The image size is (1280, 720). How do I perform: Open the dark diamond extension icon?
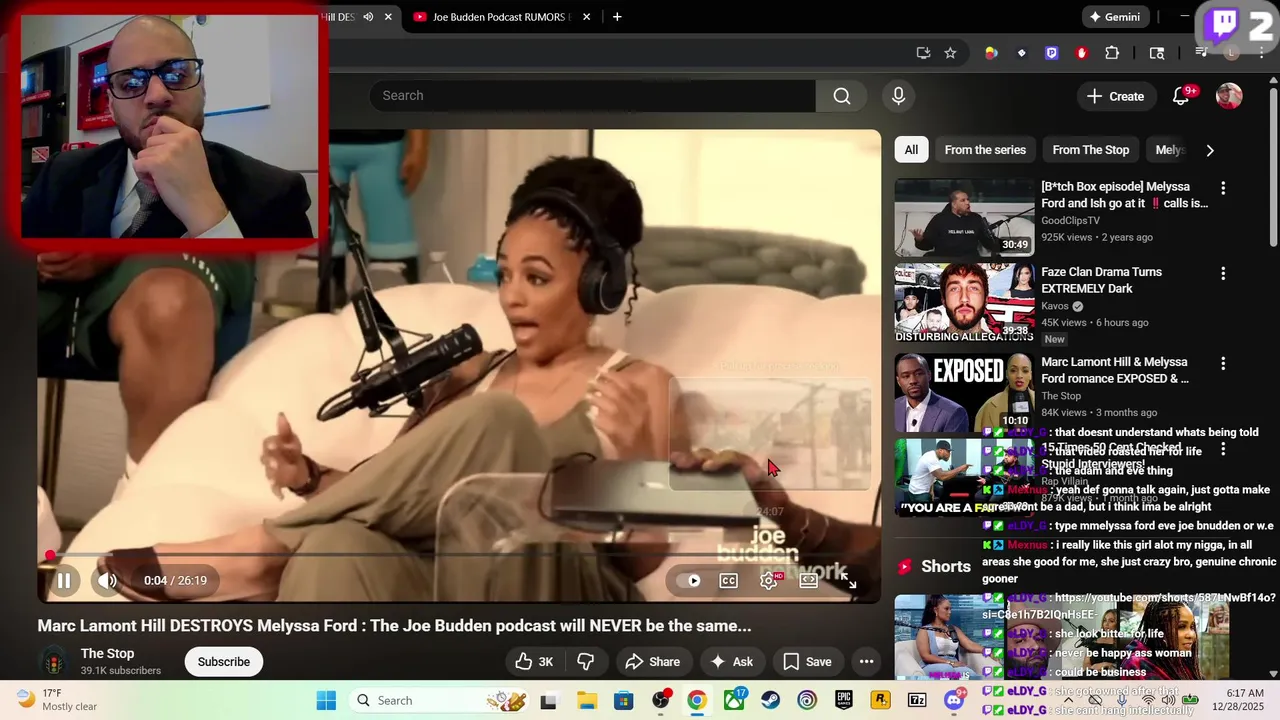[x=1021, y=53]
